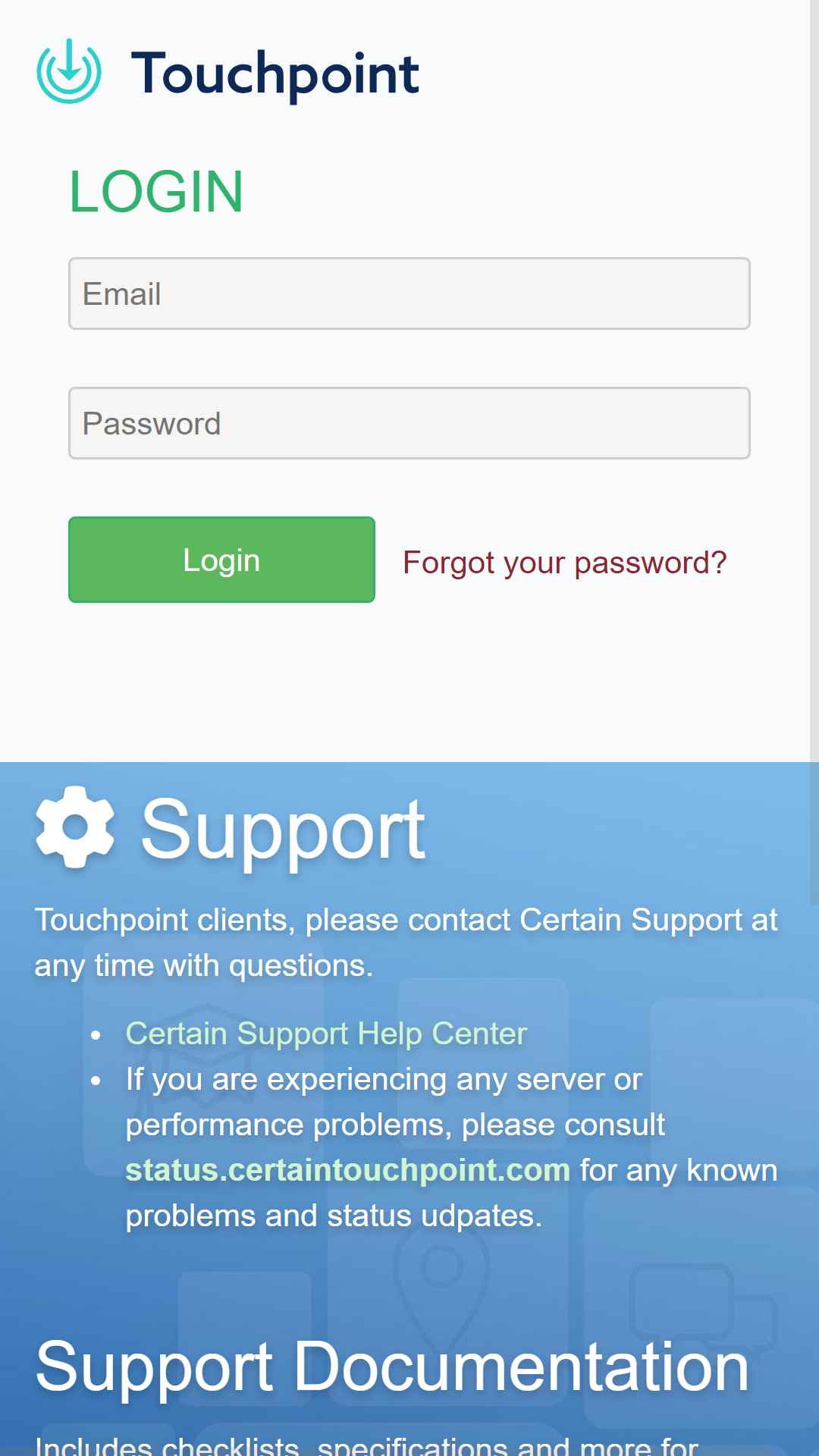
Task: Open Certain Support Help Center link
Action: tap(326, 1034)
